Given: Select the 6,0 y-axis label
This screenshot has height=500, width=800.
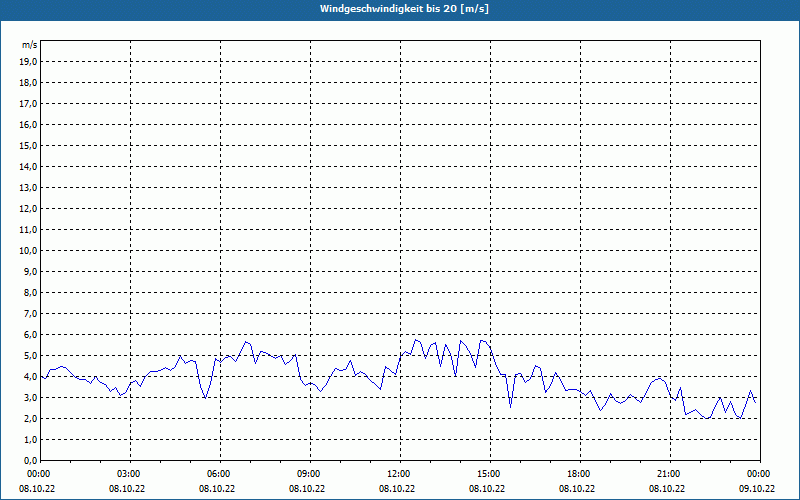Looking at the screenshot, I should (x=30, y=334).
